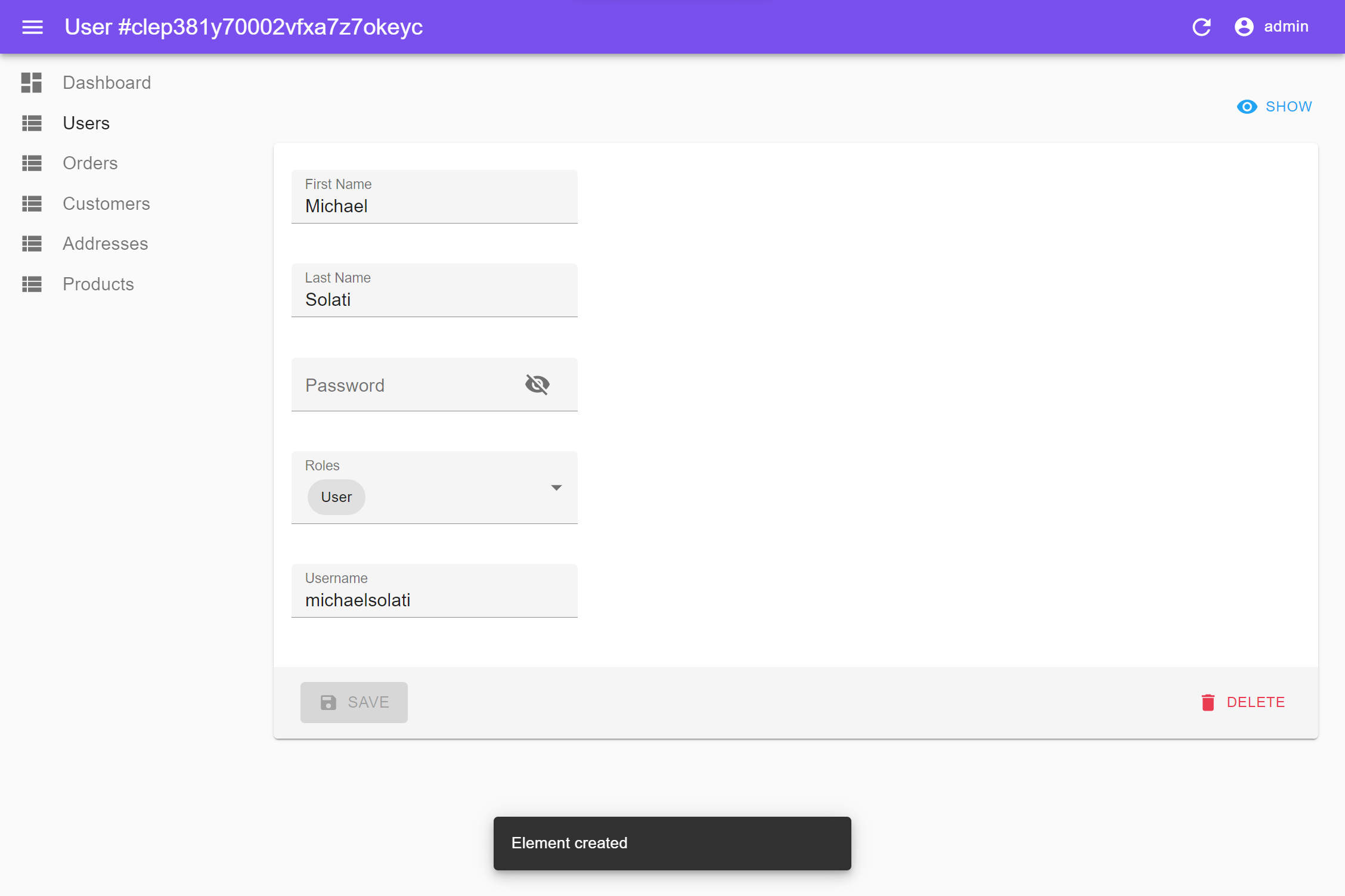1345x896 pixels.
Task: Edit the First Name field
Action: [x=435, y=197]
